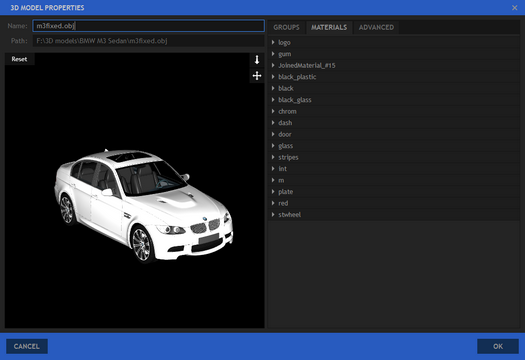Switch to the Materials tab
This screenshot has height=360, width=525.
329,27
